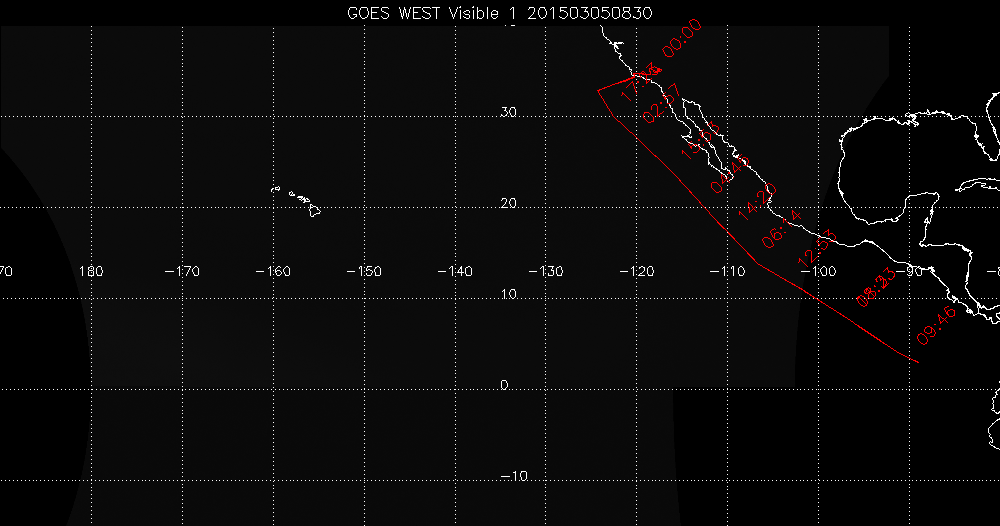
Task: Select the -10 latitude label
Action: (x=514, y=476)
